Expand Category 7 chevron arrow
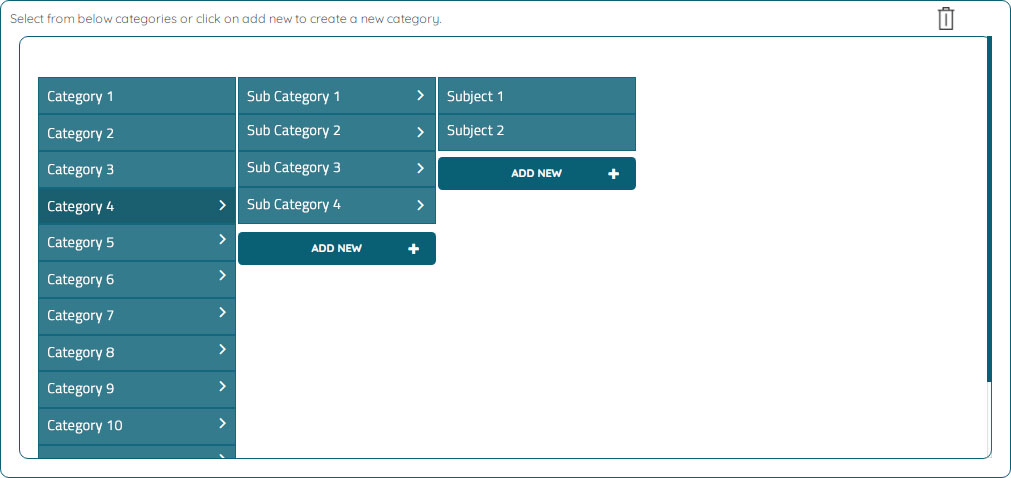Viewport: 1011px width, 478px height. pos(222,312)
